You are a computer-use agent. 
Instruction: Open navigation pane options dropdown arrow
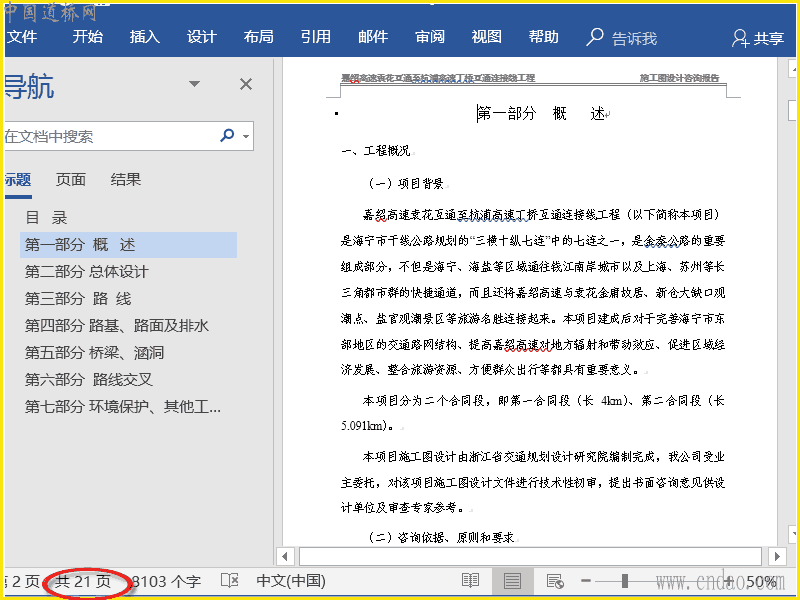[194, 84]
